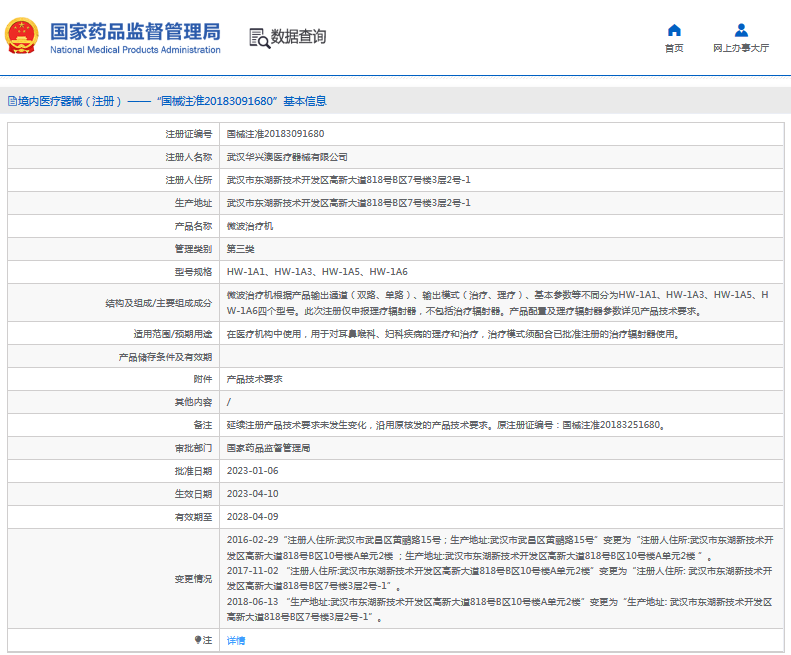791x655 pixels.
Task: Select the 注册人住所 address value
Action: click(349, 180)
